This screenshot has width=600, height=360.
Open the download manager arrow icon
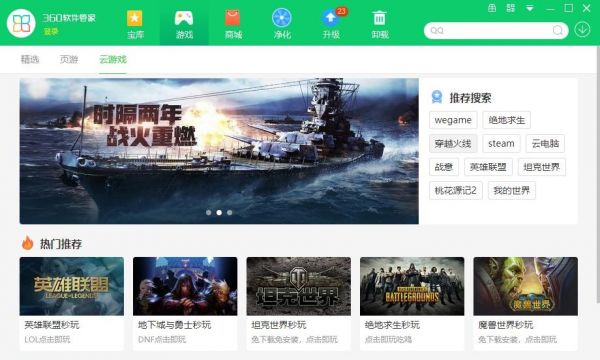tap(582, 29)
